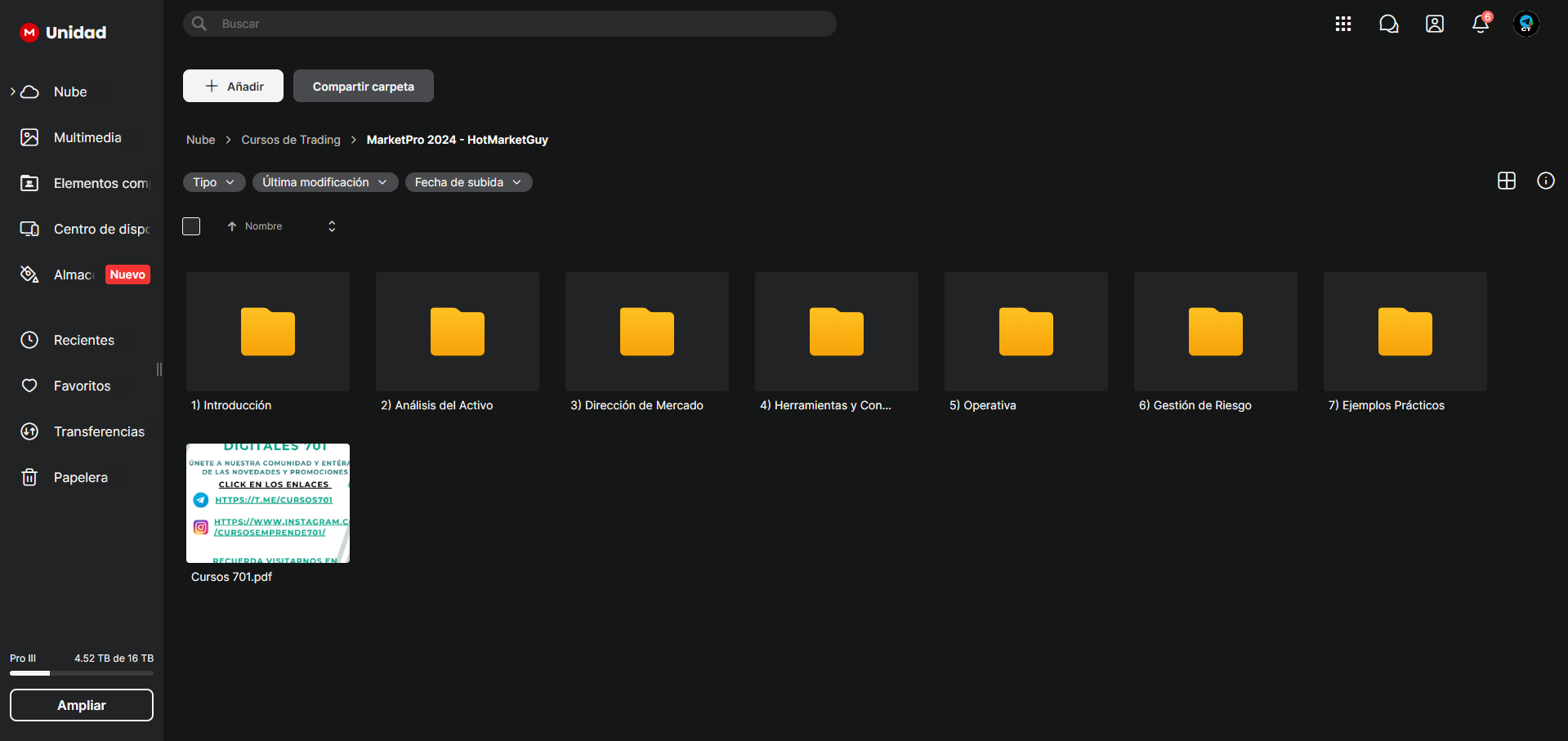1568x741 pixels.
Task: Click the MarketPro 2024 - HotMarketGuy breadcrumb
Action: pos(458,140)
